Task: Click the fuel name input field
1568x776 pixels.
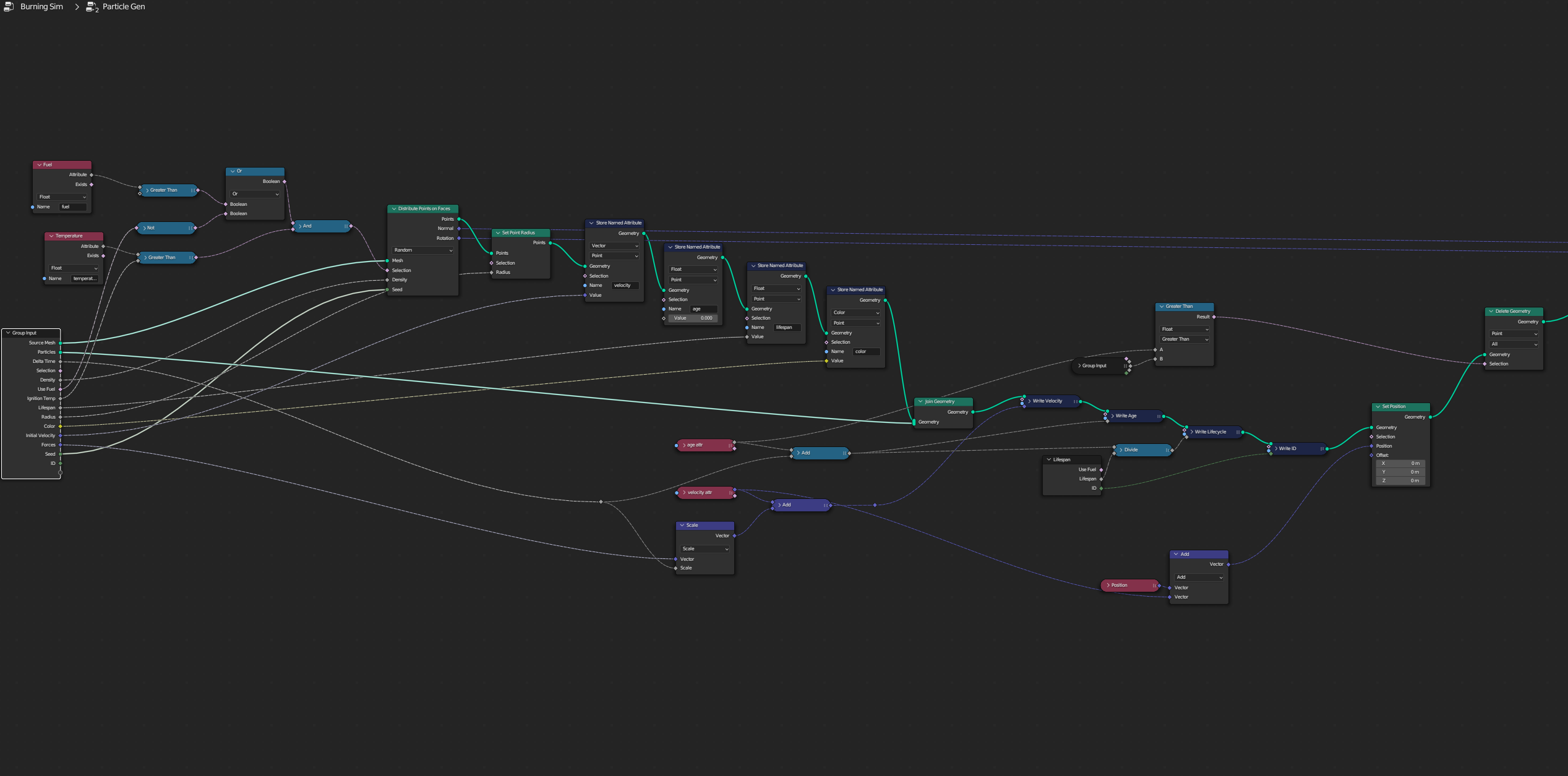Action: (x=73, y=207)
